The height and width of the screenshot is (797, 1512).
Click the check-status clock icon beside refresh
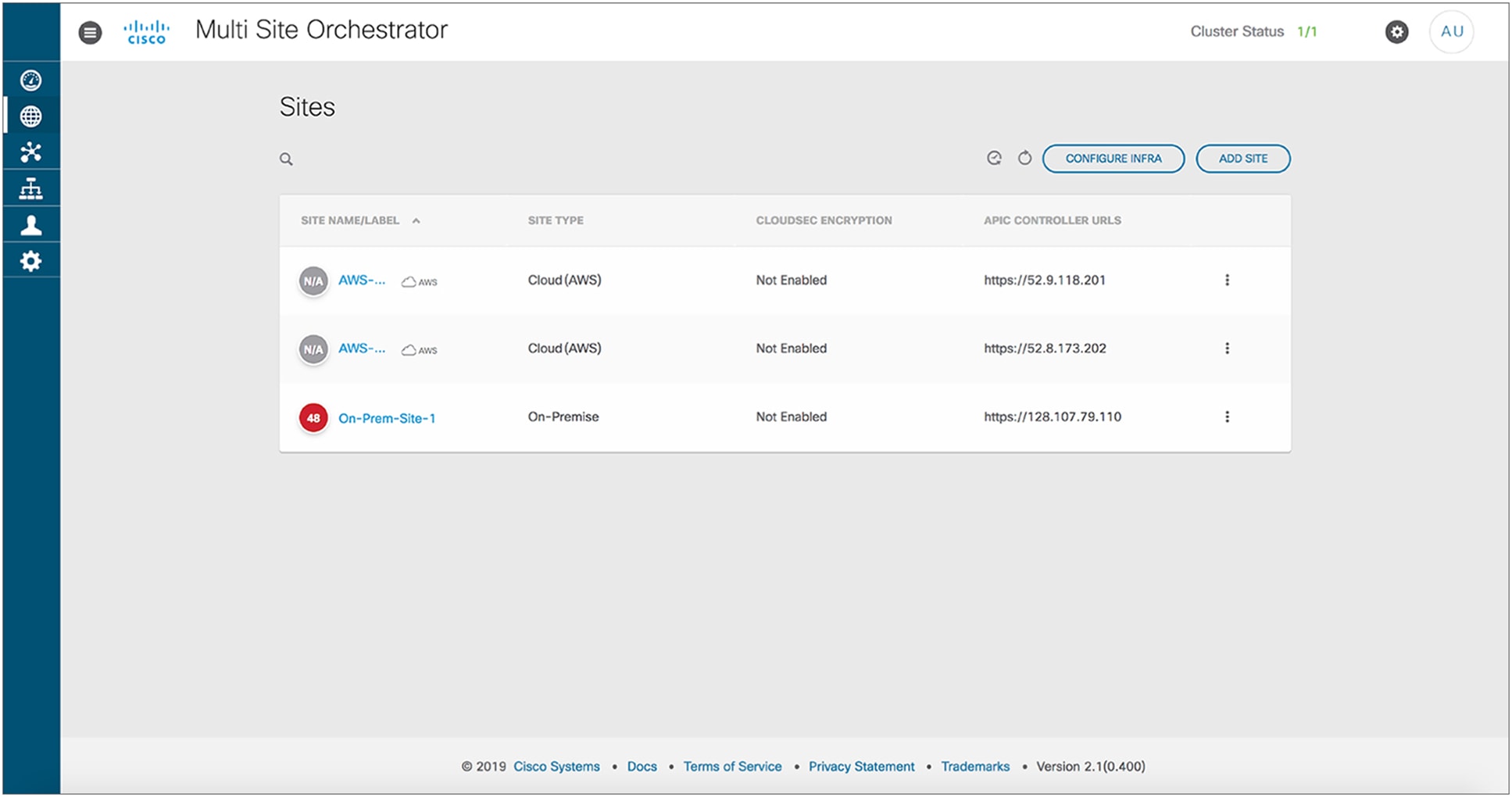tap(994, 159)
